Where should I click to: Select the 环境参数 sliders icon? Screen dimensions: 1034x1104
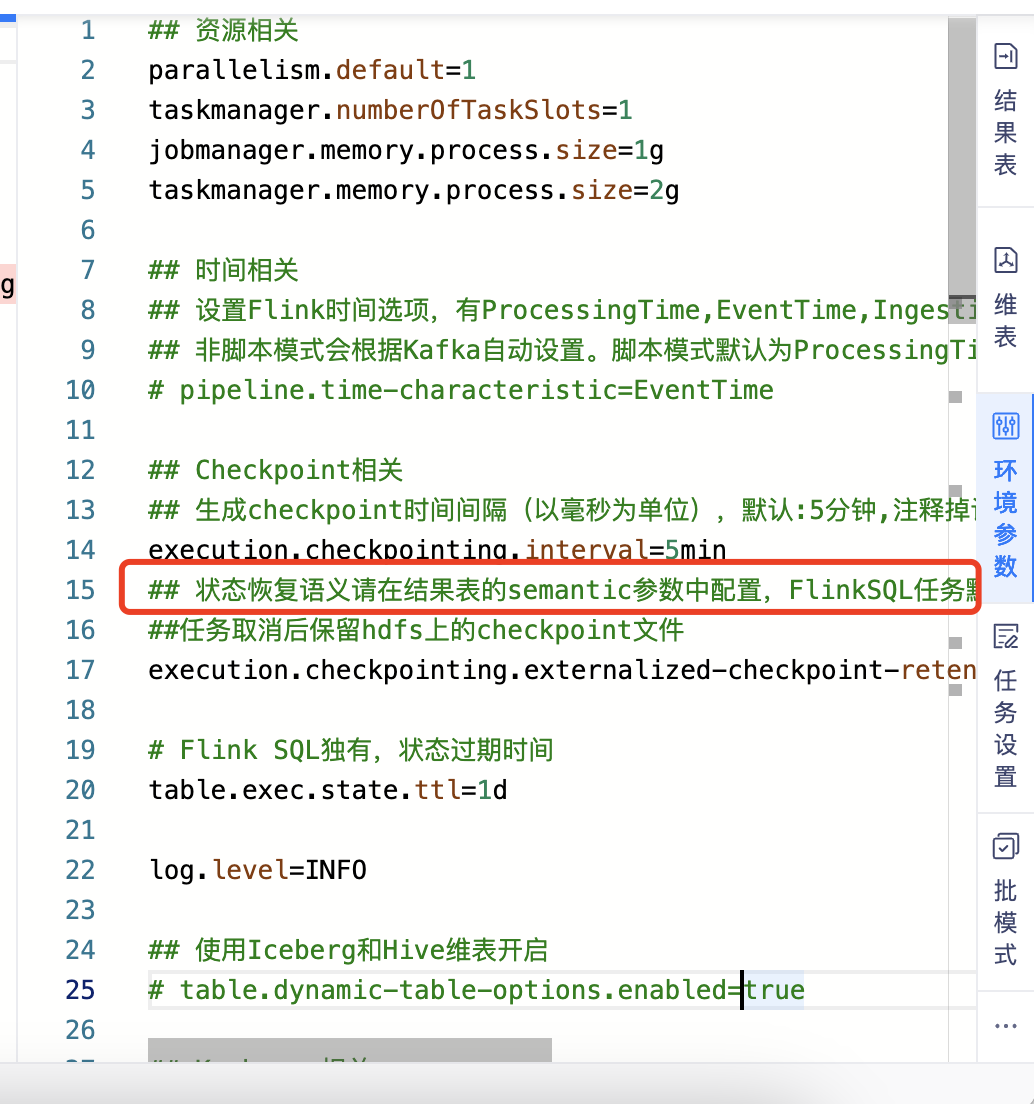[x=1005, y=427]
